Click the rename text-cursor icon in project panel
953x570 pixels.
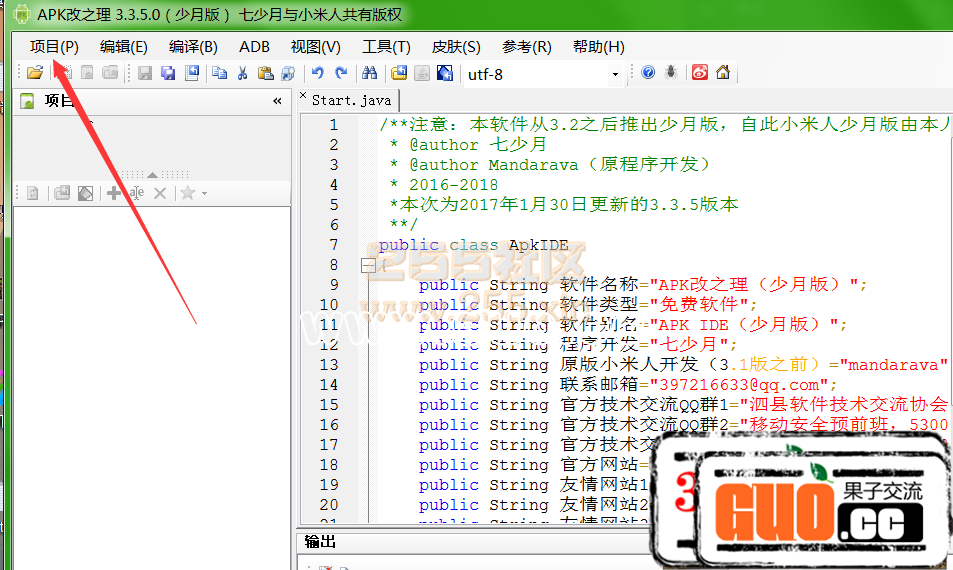(x=136, y=193)
